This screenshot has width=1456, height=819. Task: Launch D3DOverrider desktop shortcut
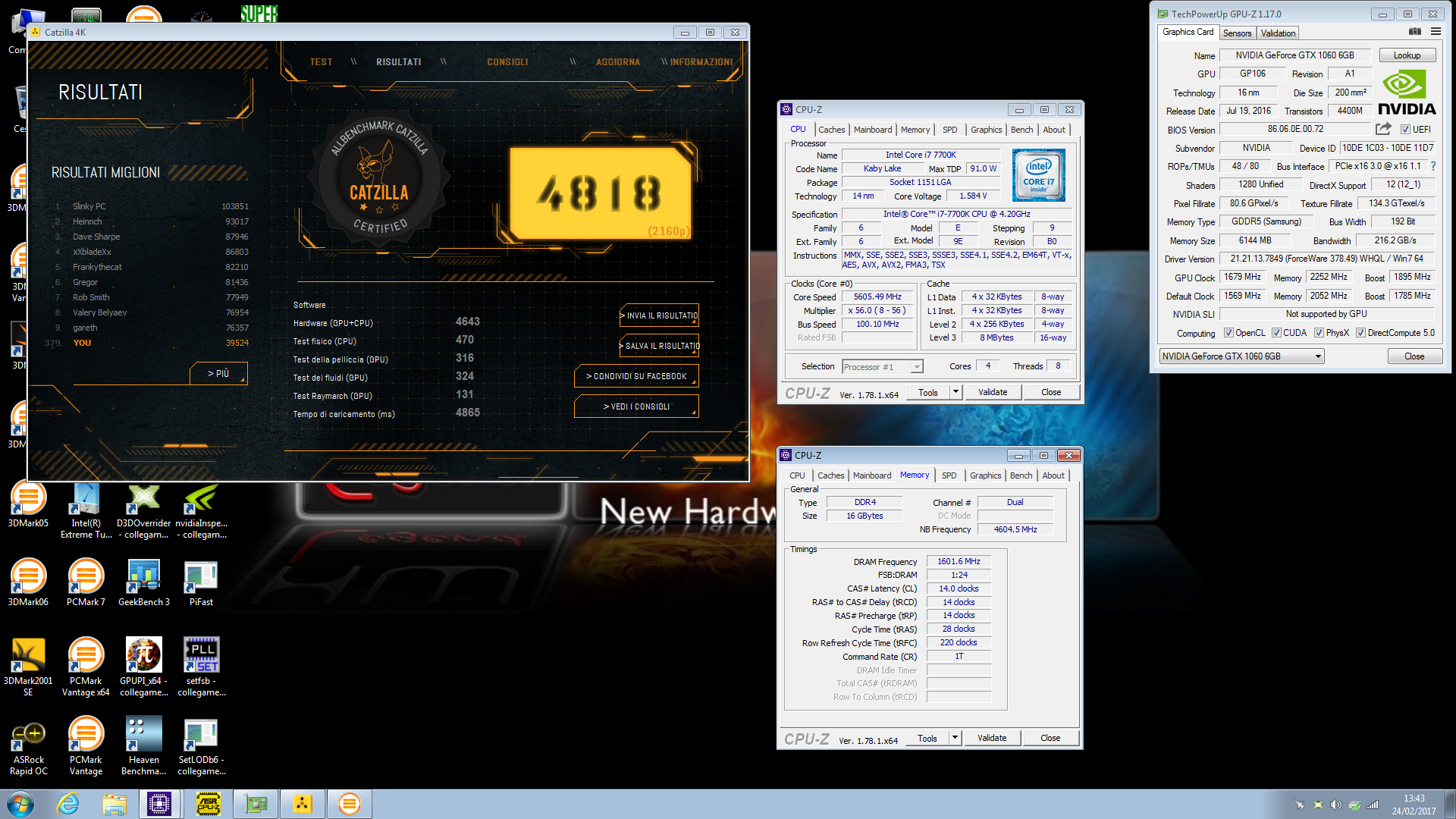tap(143, 511)
